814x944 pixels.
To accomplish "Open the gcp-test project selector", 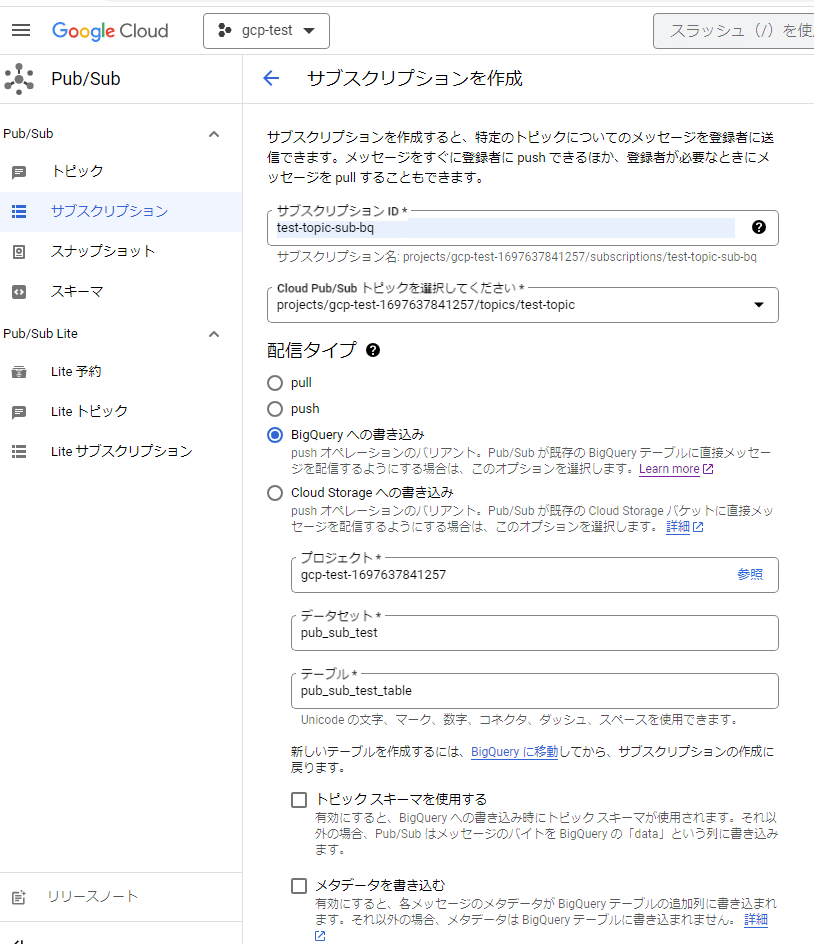I will pyautogui.click(x=266, y=30).
